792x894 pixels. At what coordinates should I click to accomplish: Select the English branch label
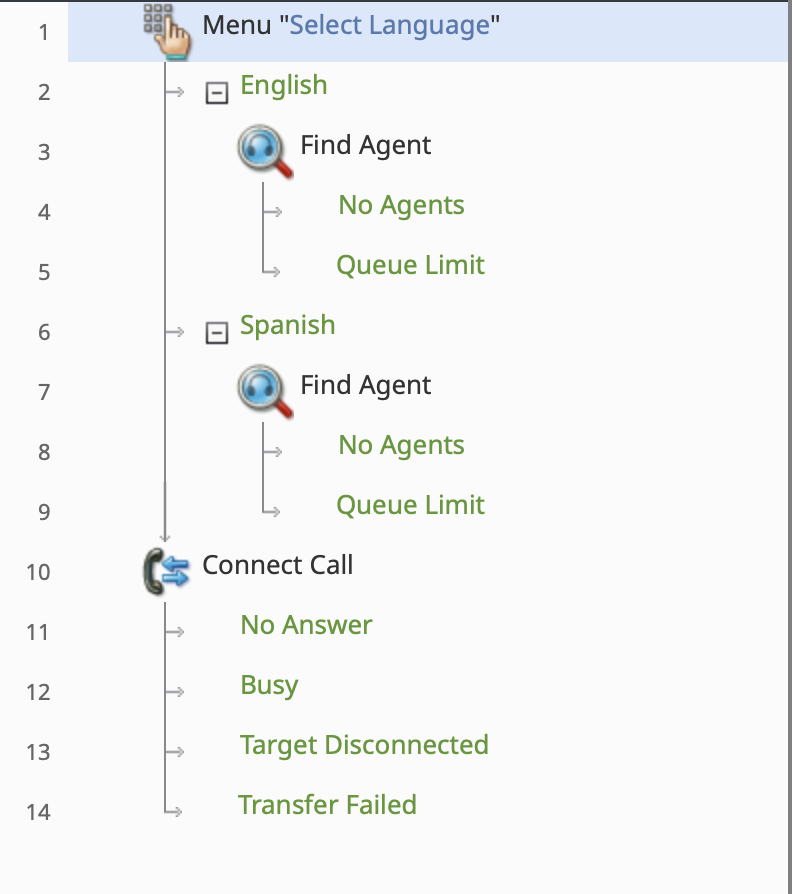click(x=284, y=86)
